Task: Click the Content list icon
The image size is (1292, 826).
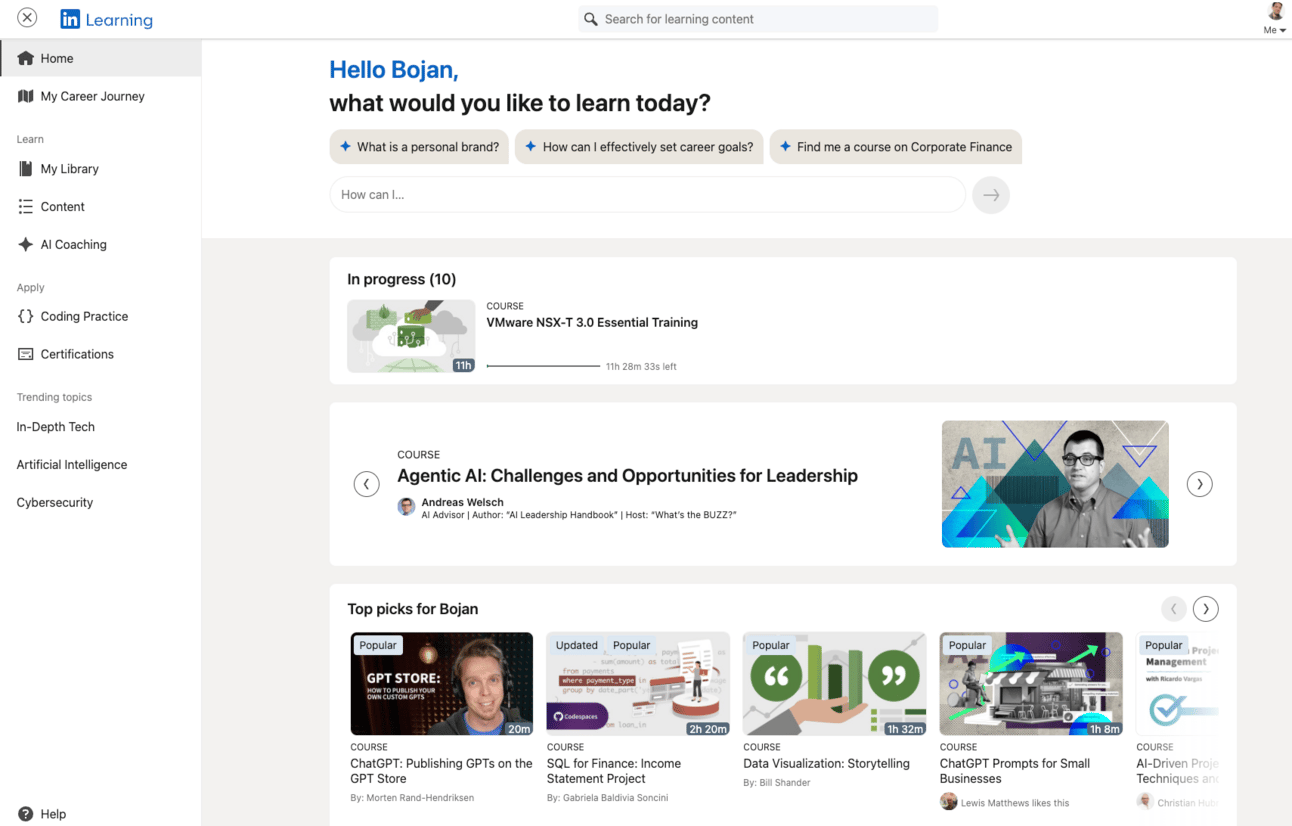Action: [x=26, y=207]
